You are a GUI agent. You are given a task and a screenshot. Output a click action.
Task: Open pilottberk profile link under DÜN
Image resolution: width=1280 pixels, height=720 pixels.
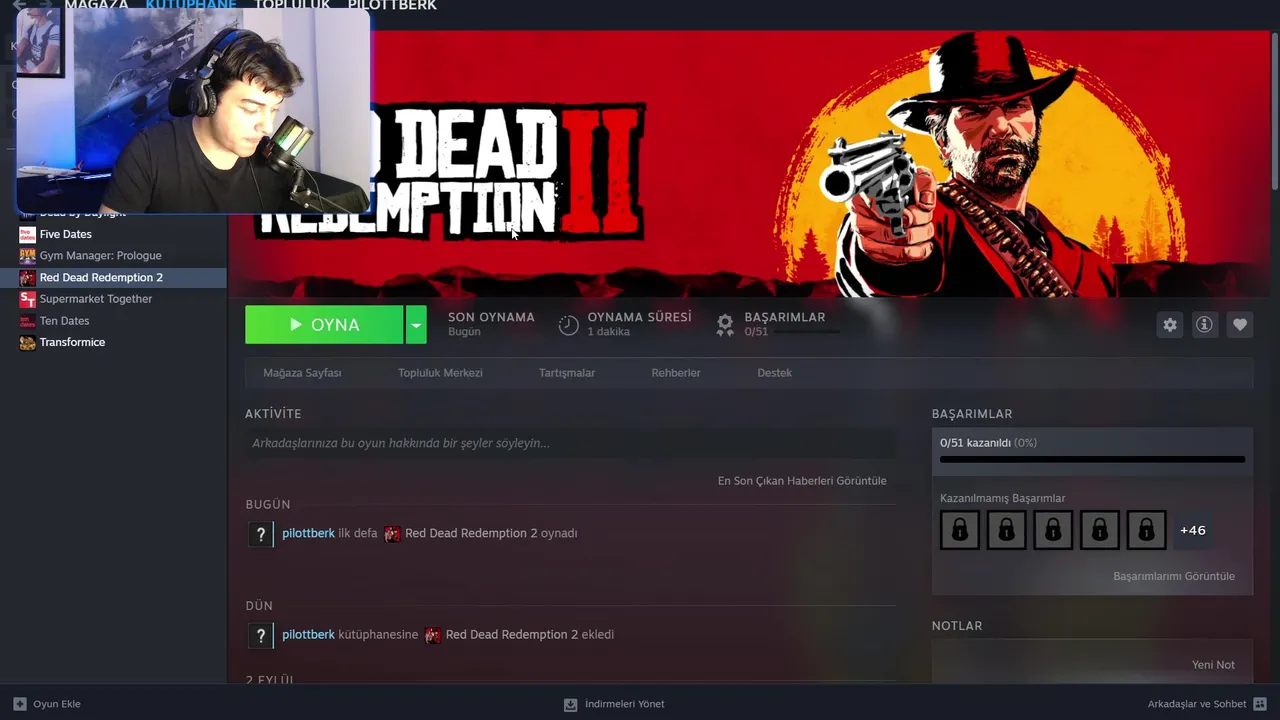point(308,634)
